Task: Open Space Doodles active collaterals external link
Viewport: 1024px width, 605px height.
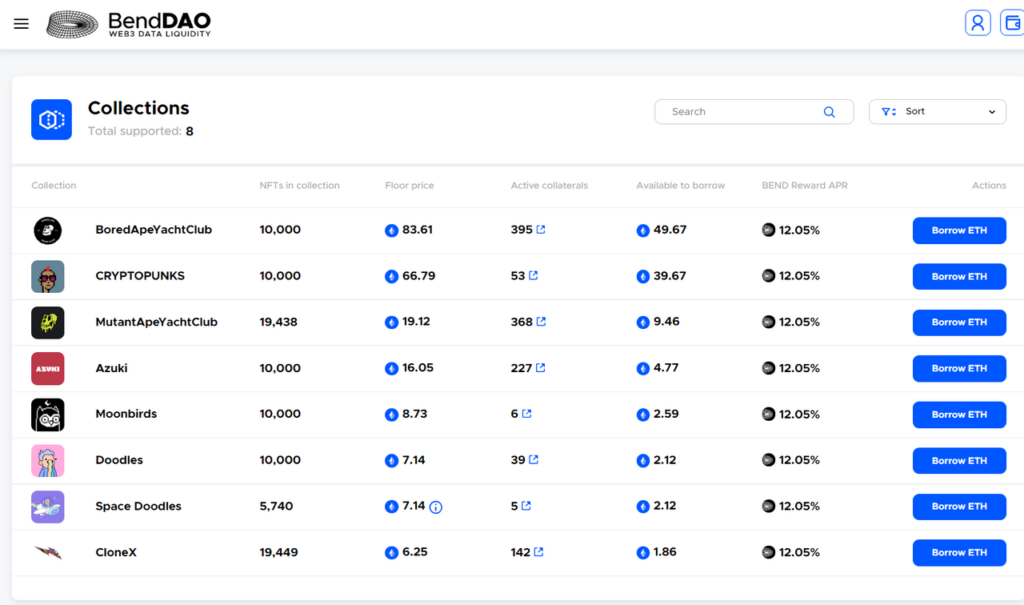Action: (526, 506)
